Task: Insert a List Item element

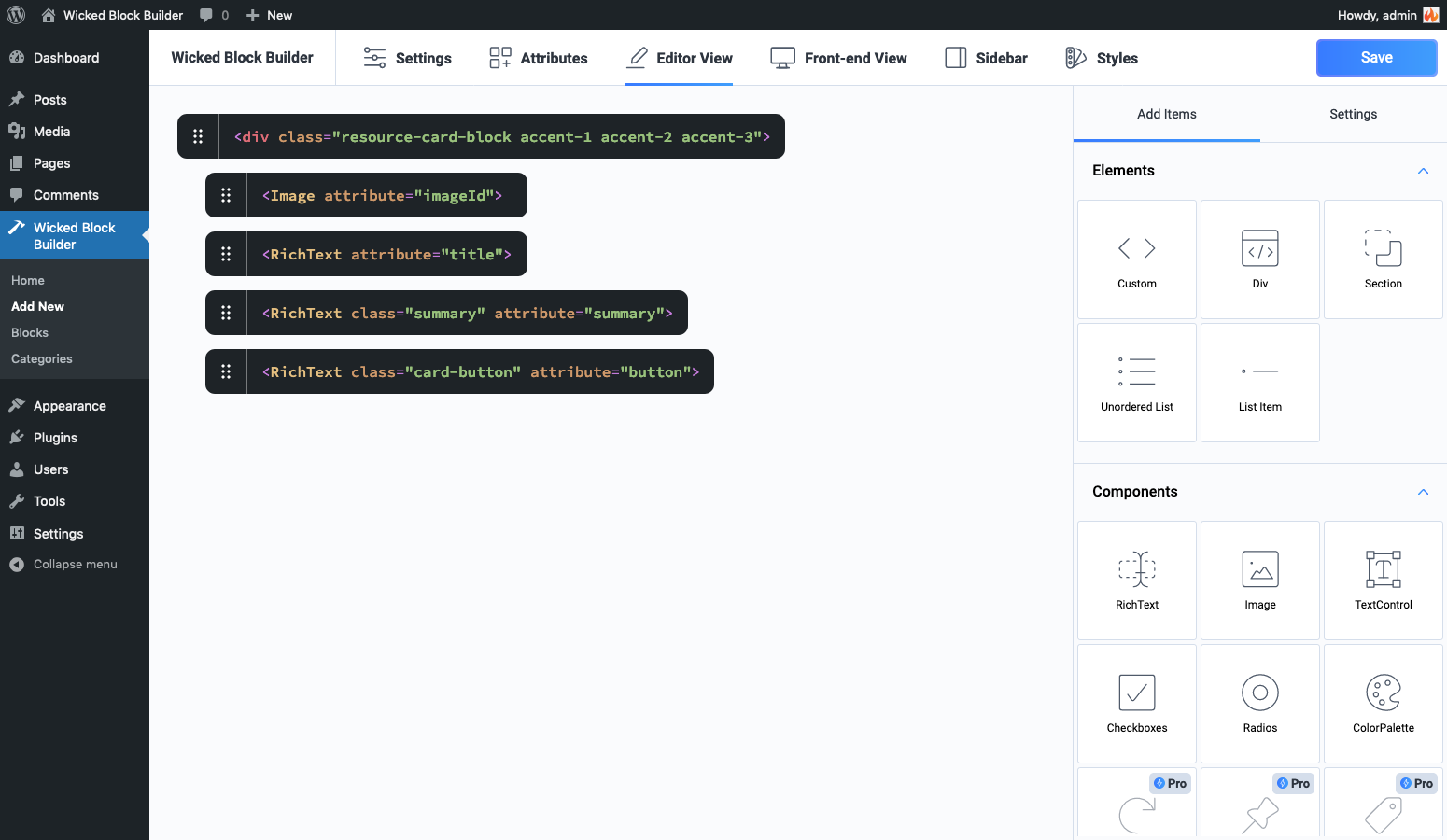Action: [1260, 383]
